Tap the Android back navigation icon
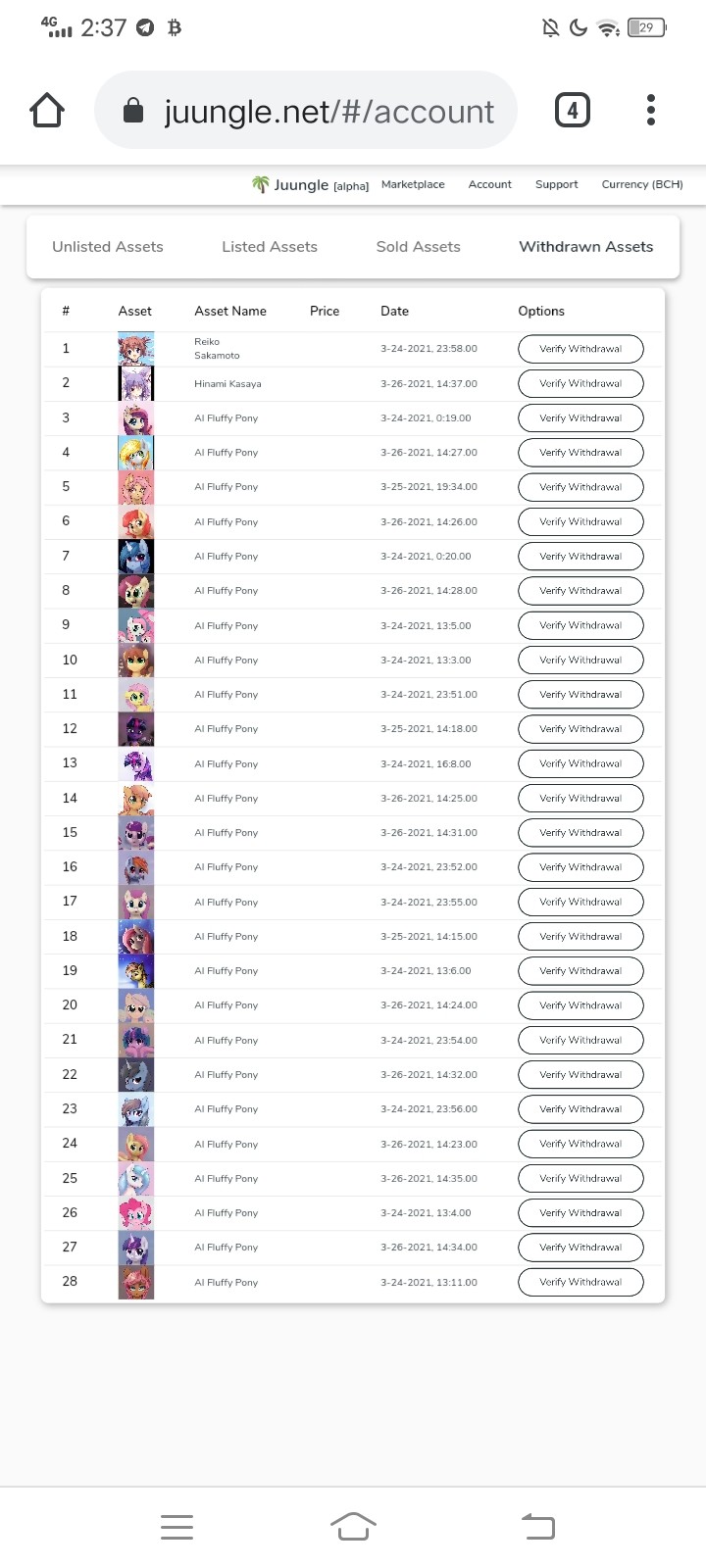 537,1526
